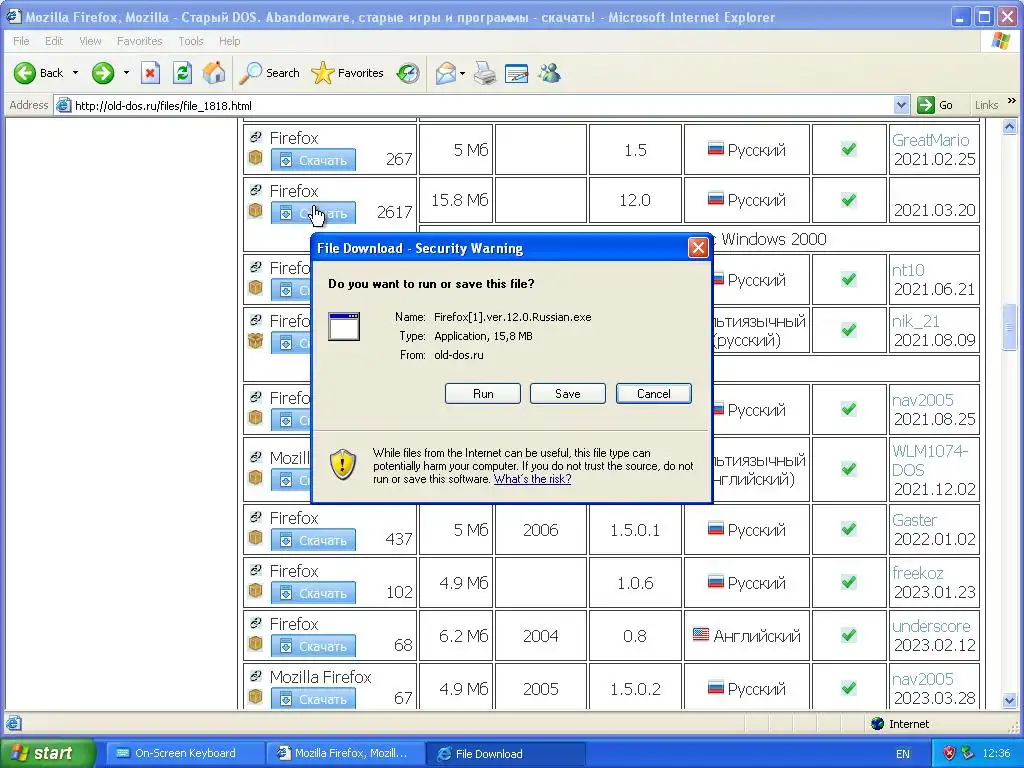The image size is (1024, 768).
Task: Click the 1.5.0.1 version cell
Action: (635, 530)
